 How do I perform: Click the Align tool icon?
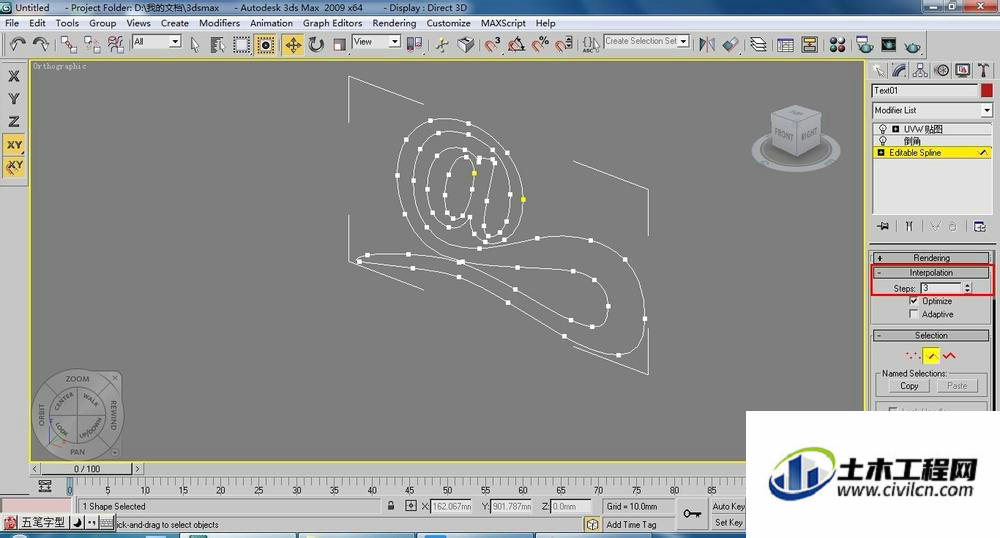coord(731,44)
